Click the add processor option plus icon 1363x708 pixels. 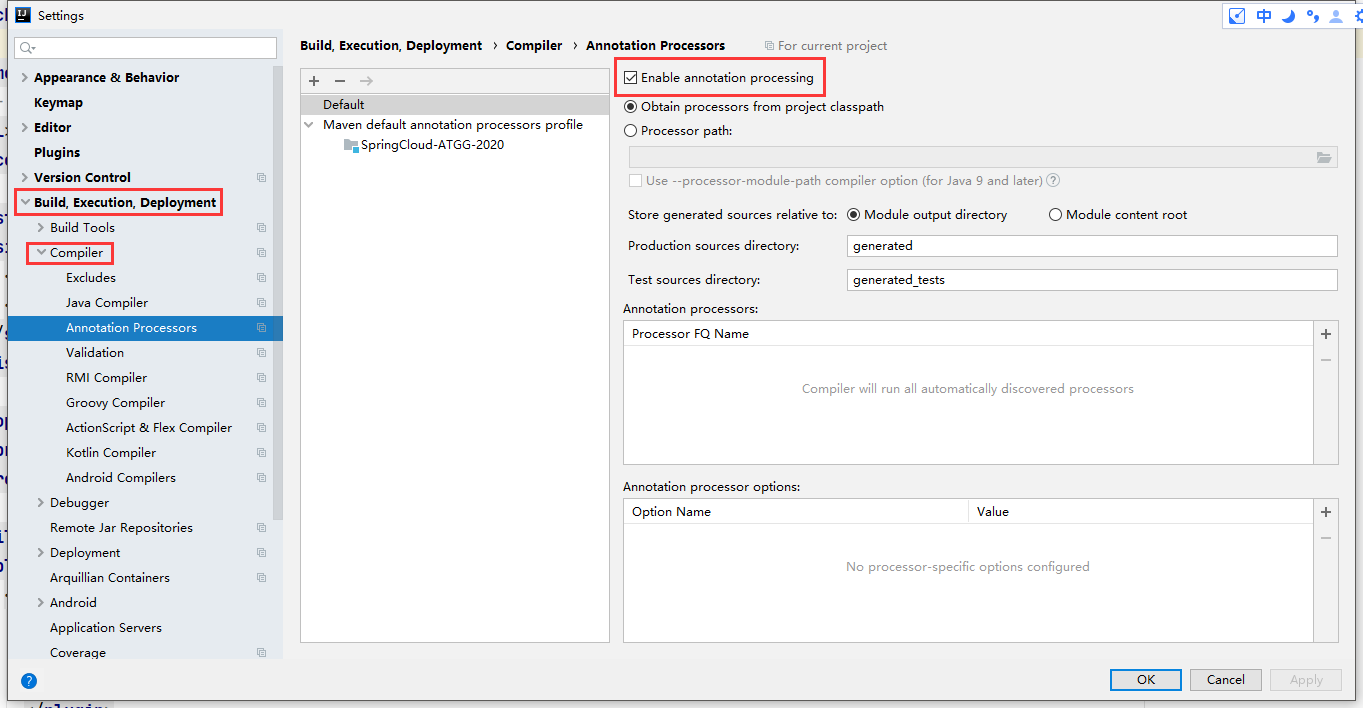click(1326, 512)
